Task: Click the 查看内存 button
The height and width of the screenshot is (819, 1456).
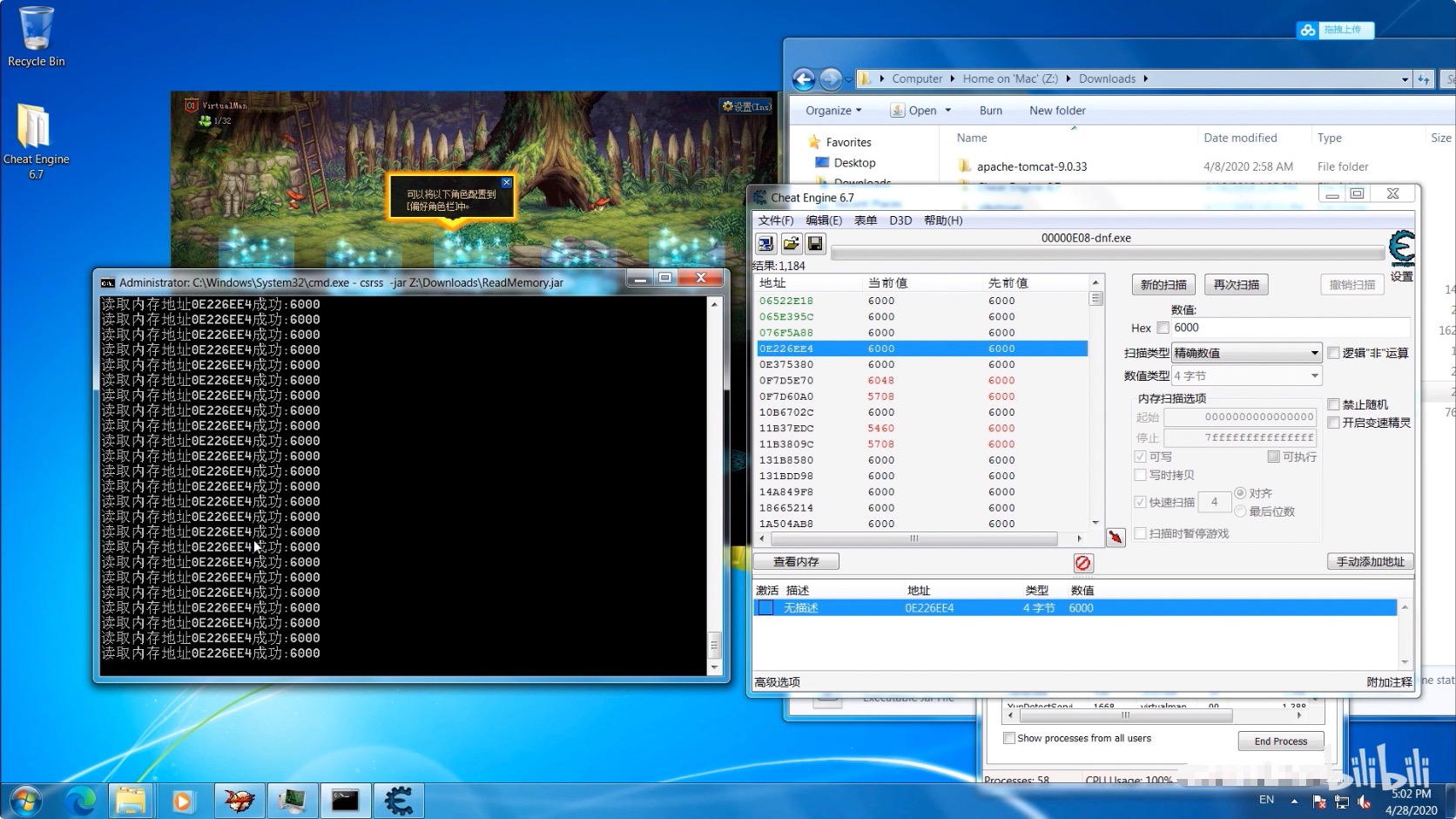Action: tap(796, 562)
